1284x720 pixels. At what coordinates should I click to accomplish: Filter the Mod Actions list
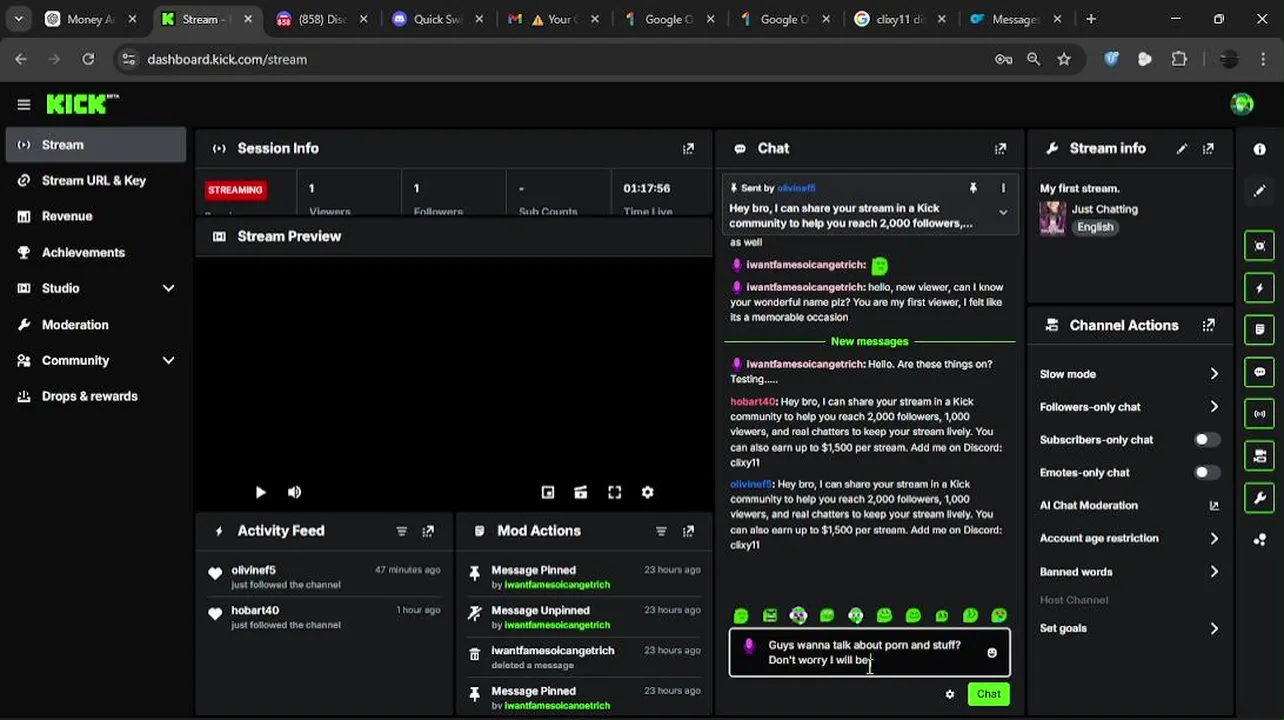point(661,531)
